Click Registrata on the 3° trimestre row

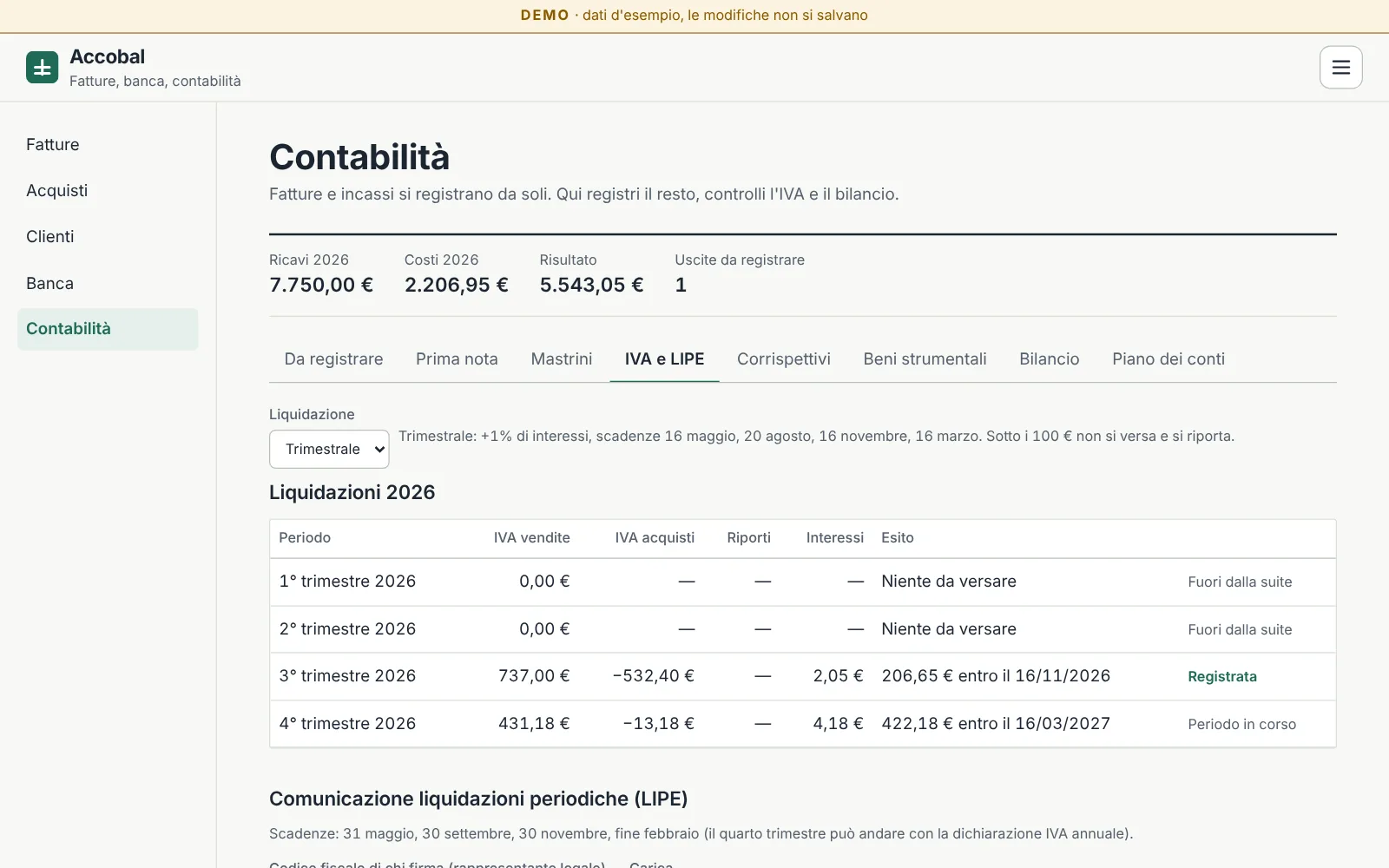[1222, 676]
